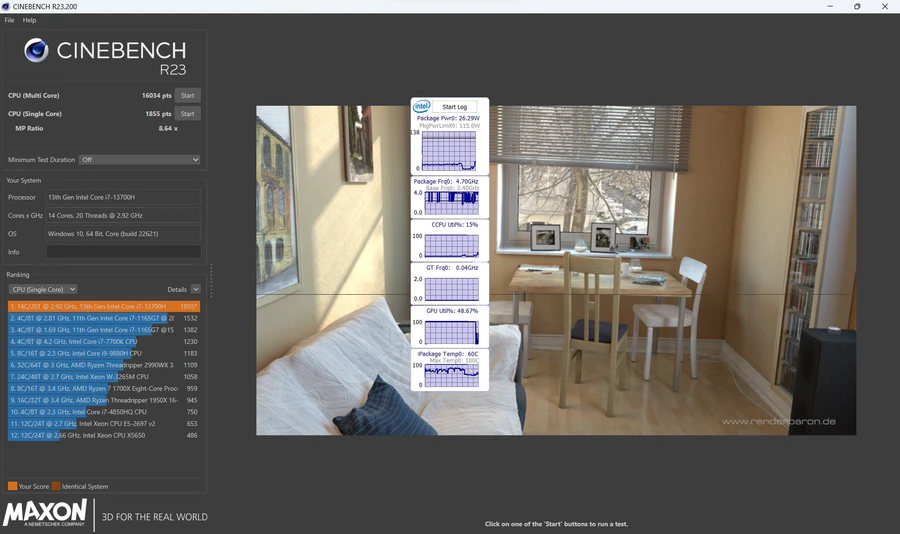Select the Core i7-7700K ranking row

[104, 342]
